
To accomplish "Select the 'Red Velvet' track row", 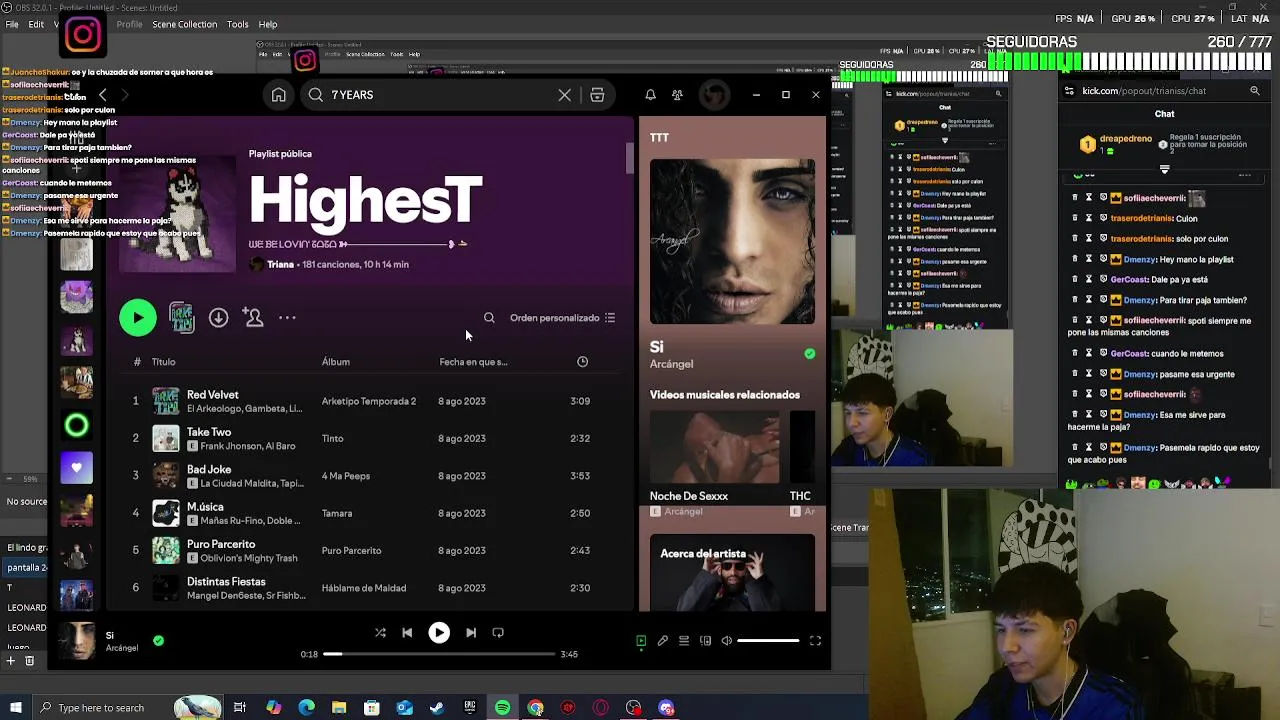I will [370, 401].
